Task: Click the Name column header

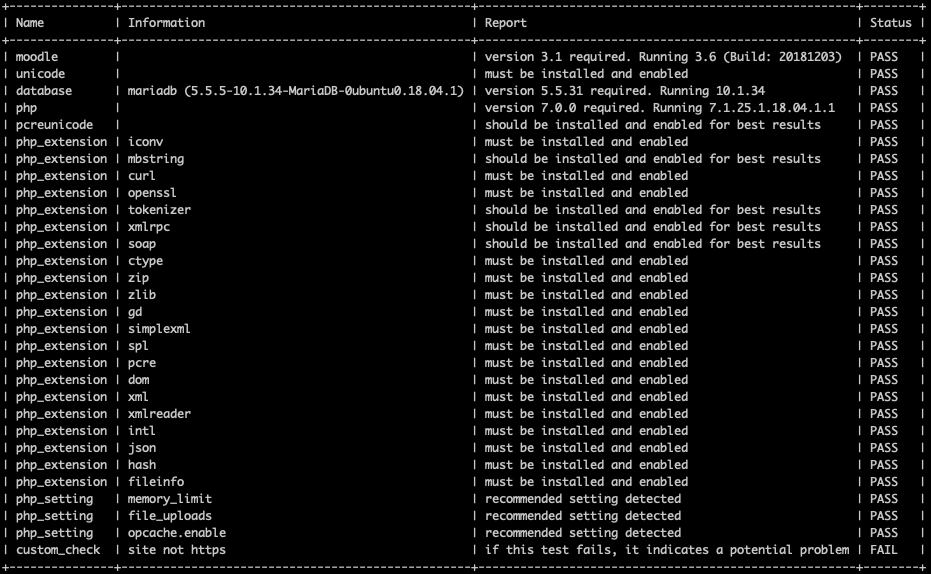Action: tap(30, 23)
